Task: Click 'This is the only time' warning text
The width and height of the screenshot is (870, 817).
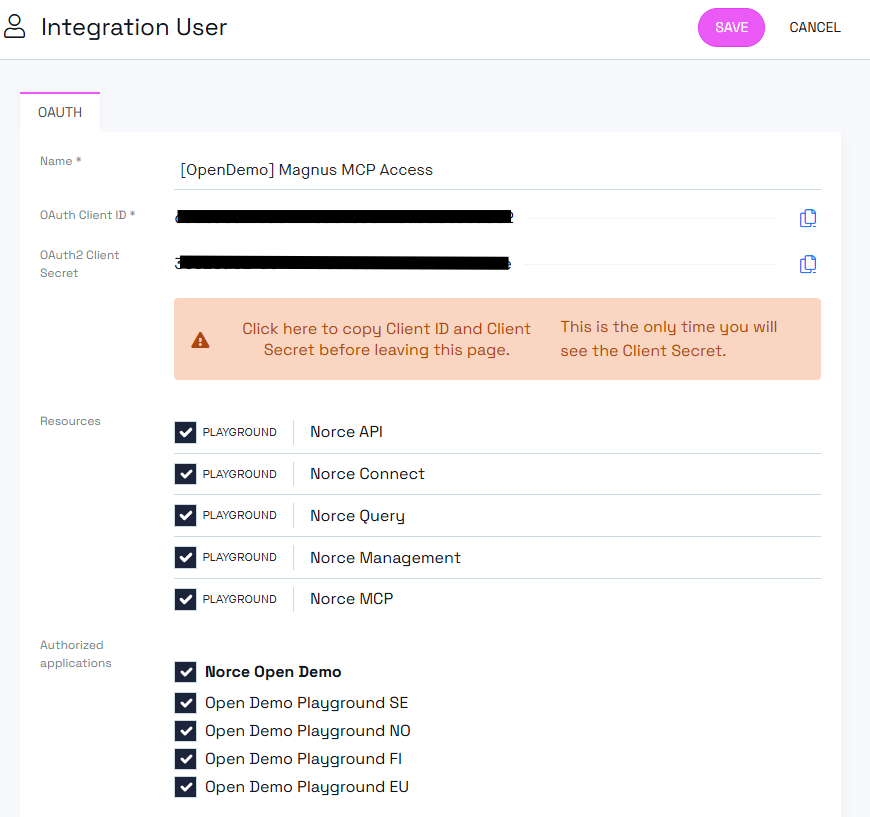Action: coord(669,339)
